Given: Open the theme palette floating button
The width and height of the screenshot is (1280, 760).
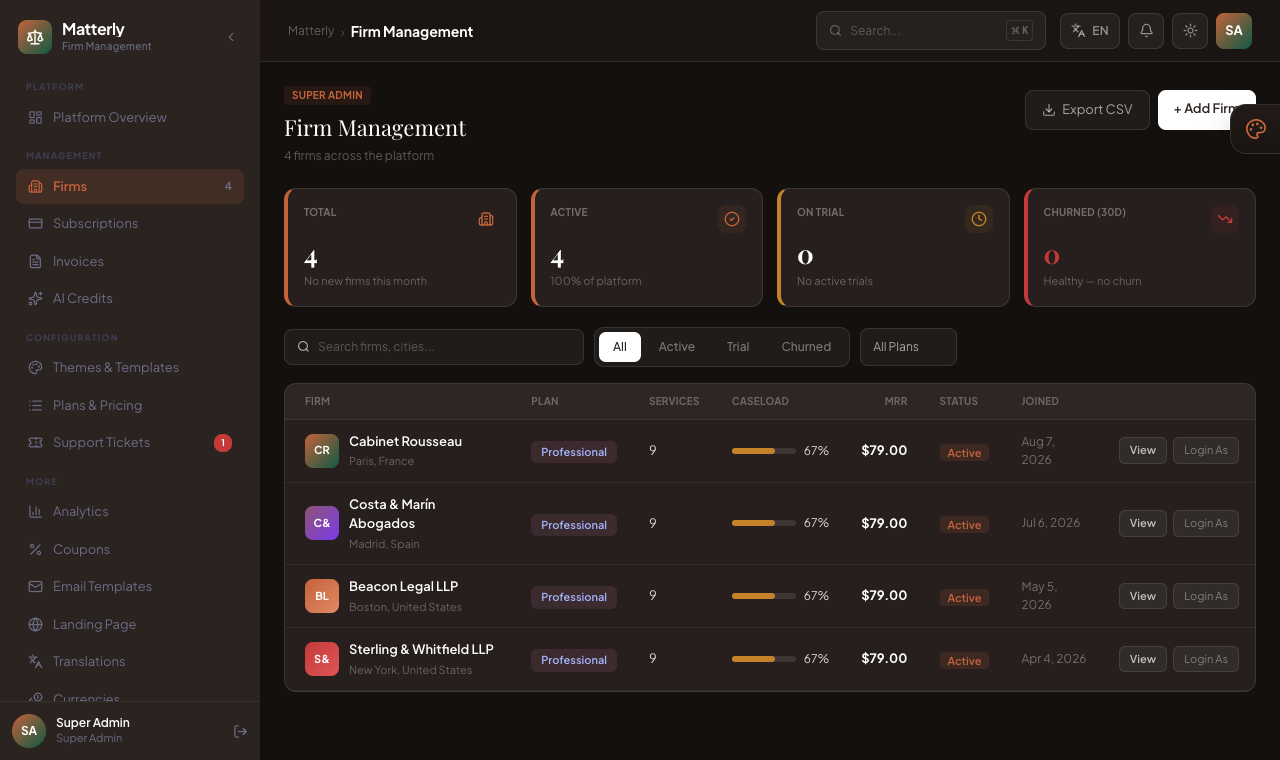Looking at the screenshot, I should (x=1256, y=129).
